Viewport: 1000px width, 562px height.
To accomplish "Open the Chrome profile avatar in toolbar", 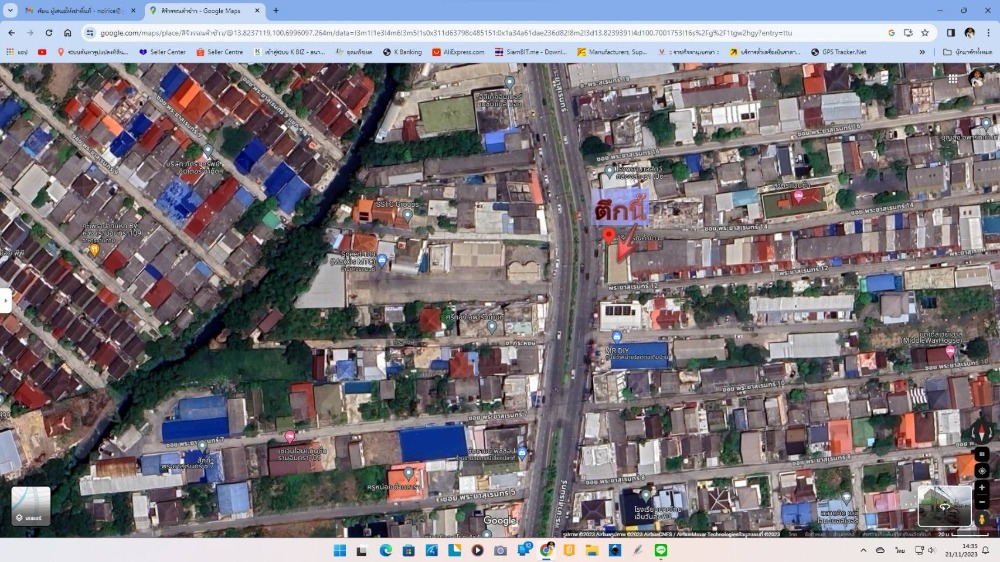I will point(969,33).
